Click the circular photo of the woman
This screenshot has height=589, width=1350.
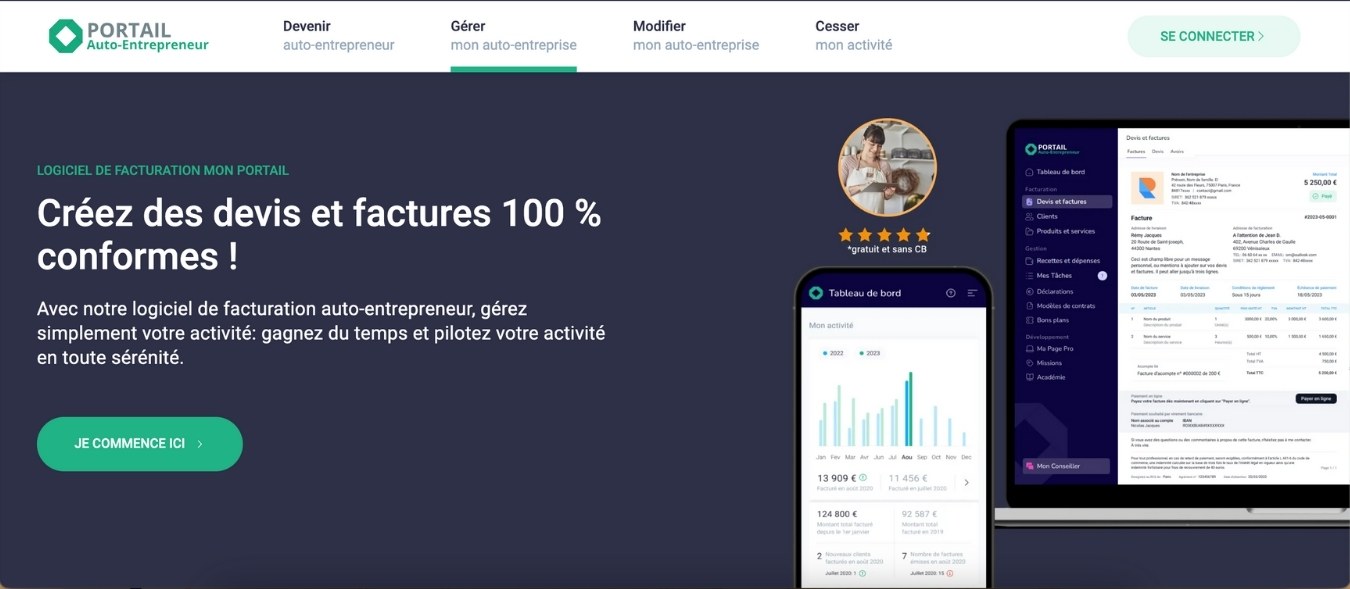click(887, 168)
